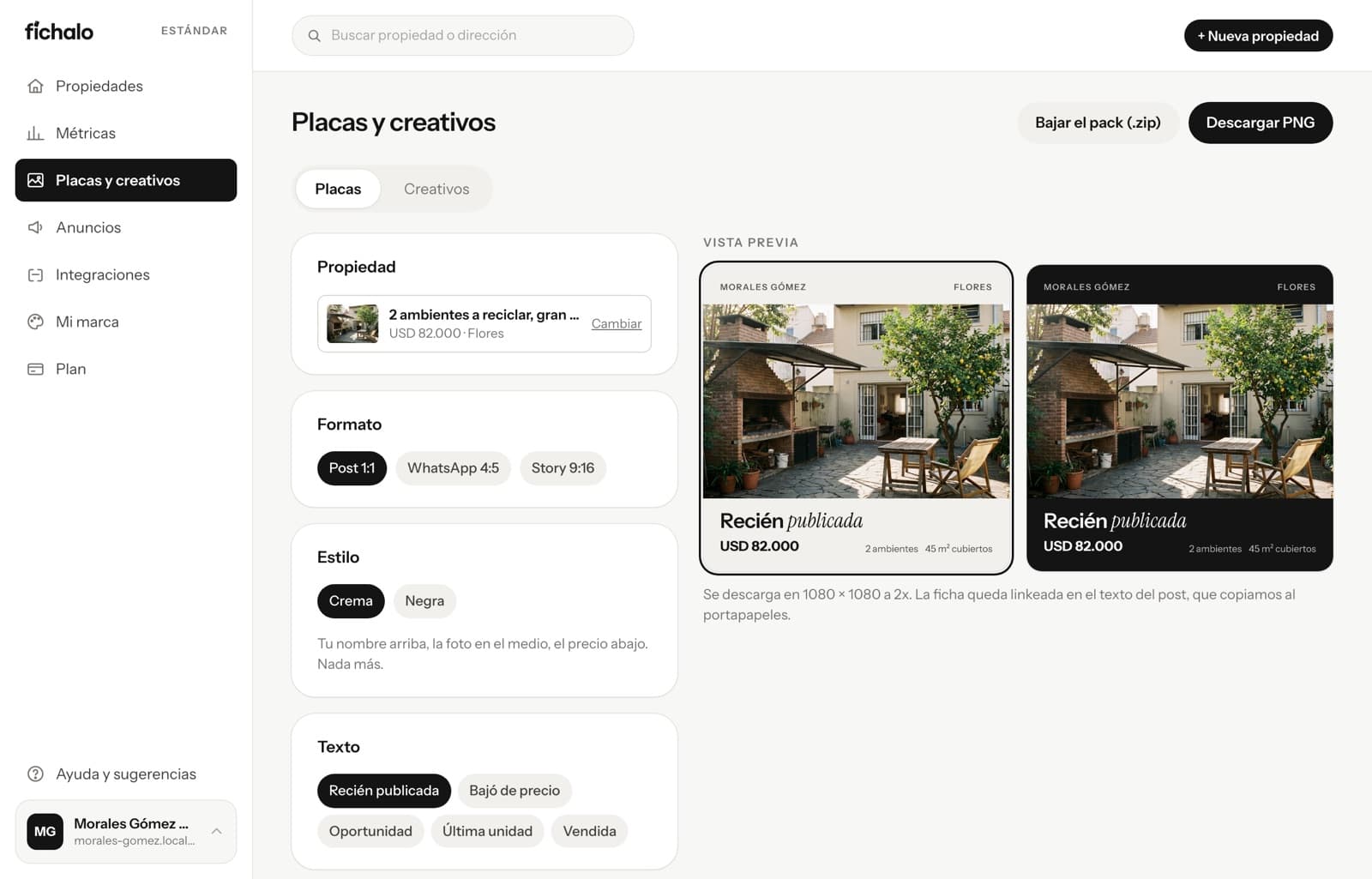Click the Cambiar link

pos(617,323)
